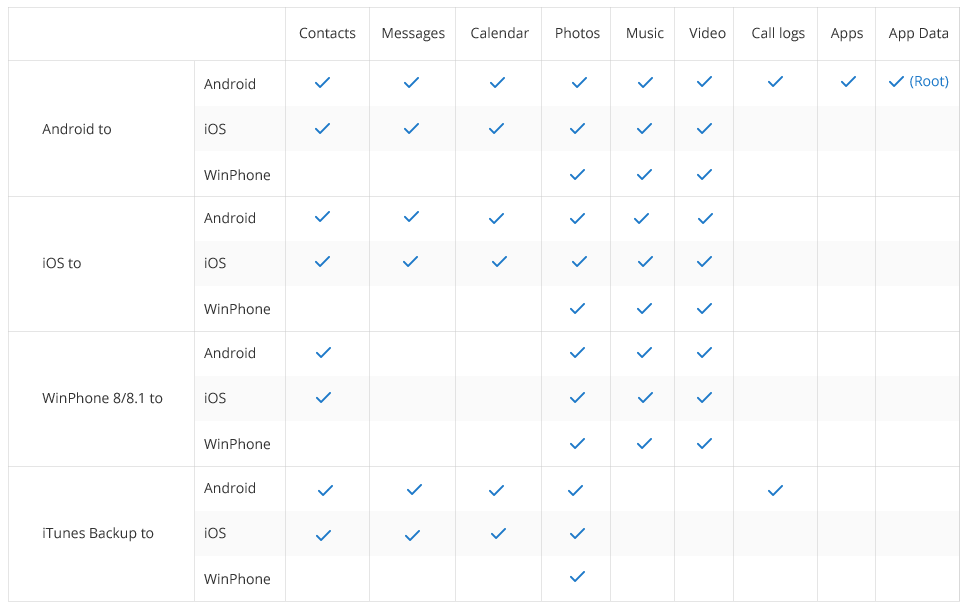Click the iTunes Backup to WinPhone Photos checkmark
966x608 pixels.
[x=576, y=577]
